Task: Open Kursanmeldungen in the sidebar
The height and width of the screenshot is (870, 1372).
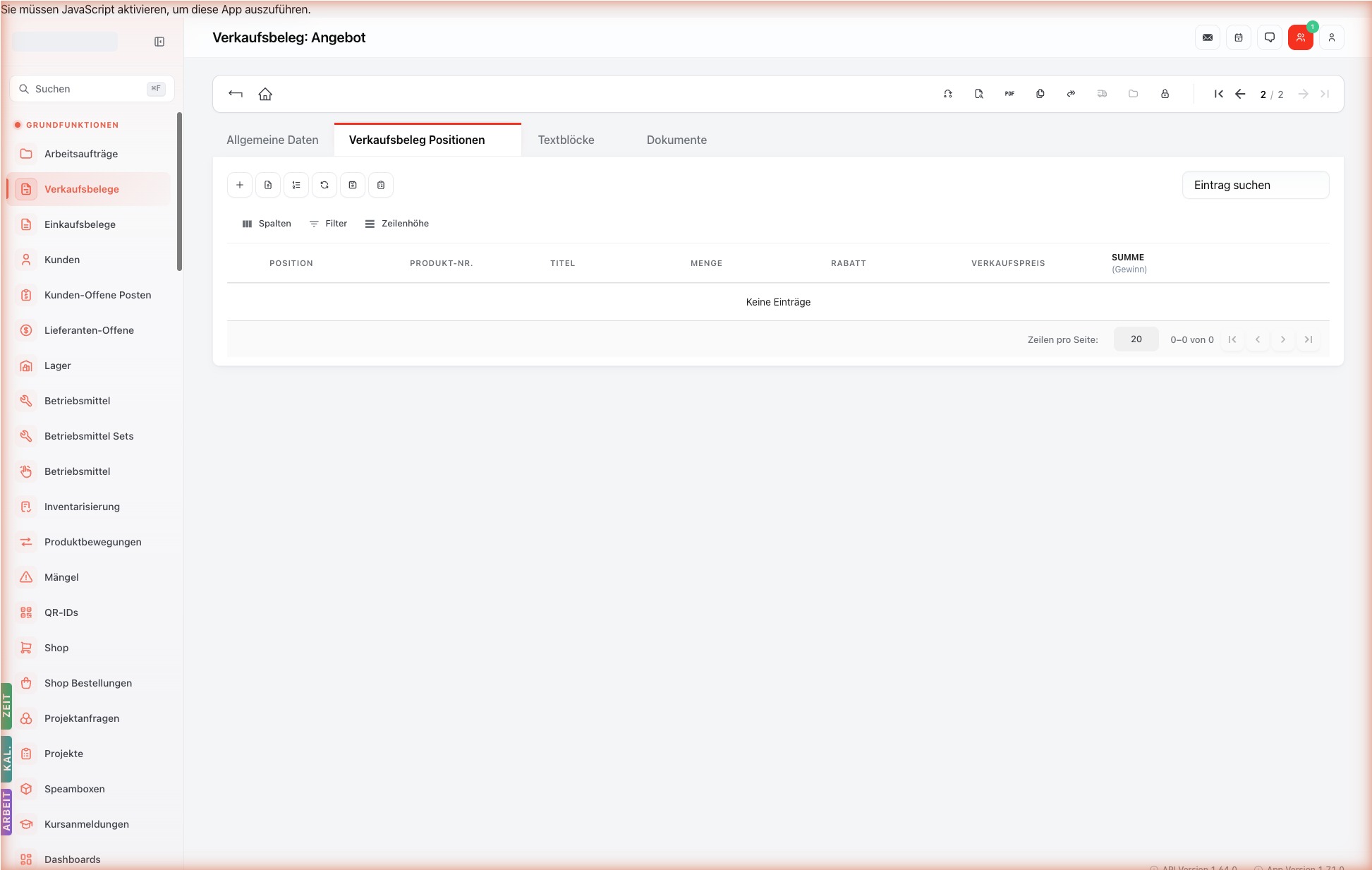Action: point(88,824)
